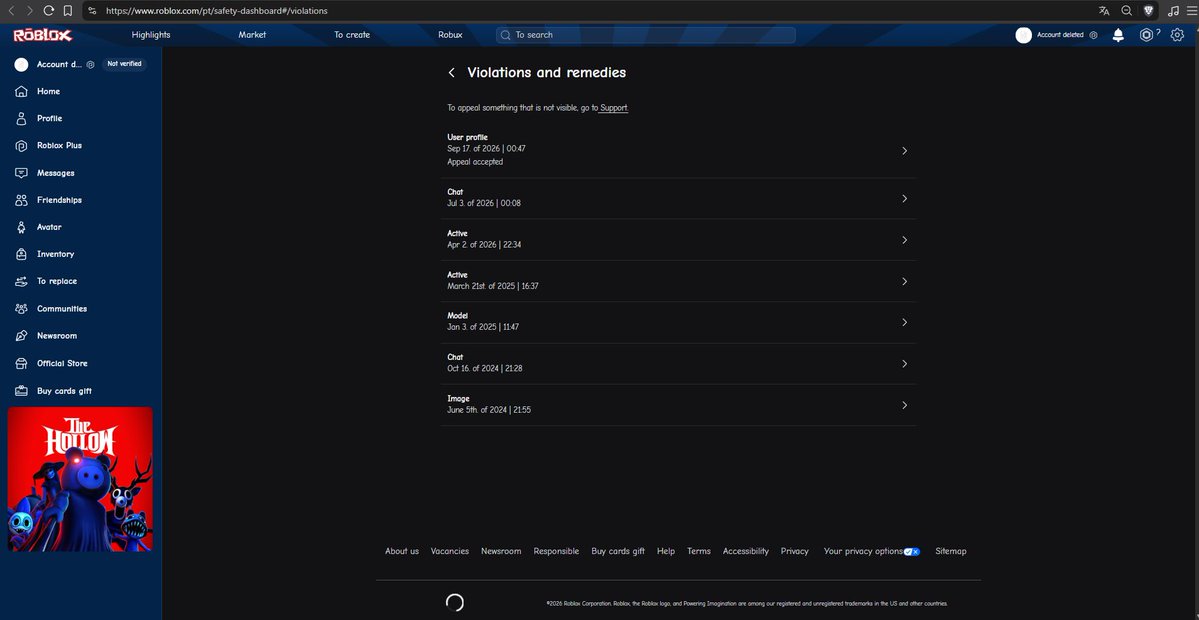This screenshot has width=1199, height=620.
Task: Follow the Support link
Action: pyautogui.click(x=613, y=109)
